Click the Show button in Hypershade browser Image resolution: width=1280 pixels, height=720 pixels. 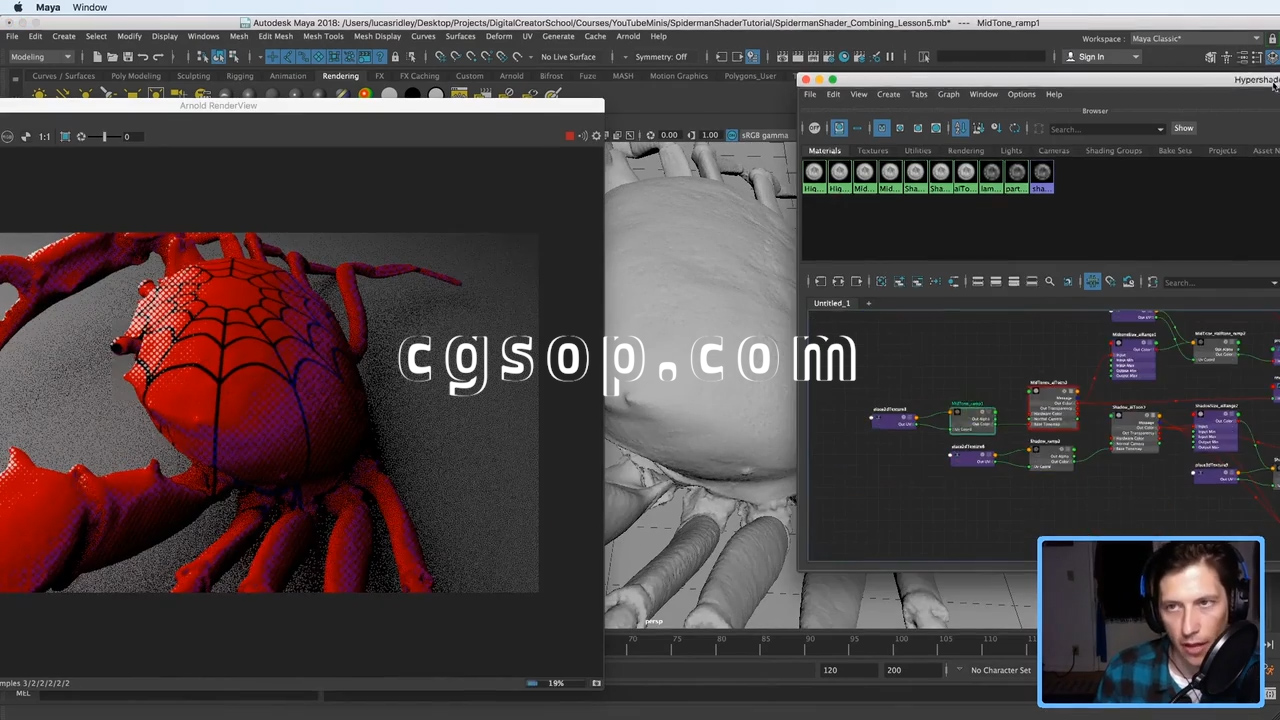(x=1183, y=128)
